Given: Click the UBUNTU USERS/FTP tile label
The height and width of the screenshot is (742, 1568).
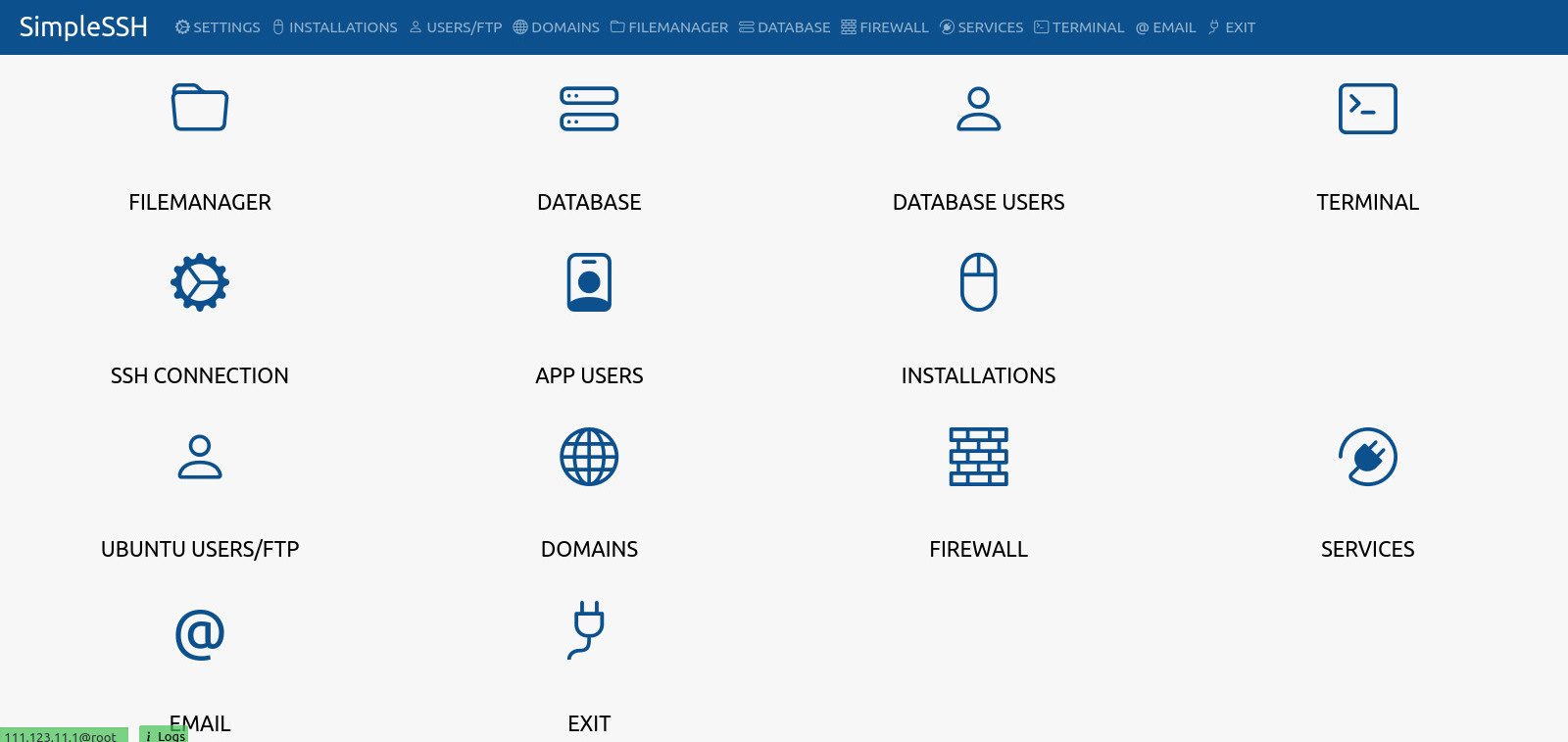Looking at the screenshot, I should pyautogui.click(x=200, y=549).
